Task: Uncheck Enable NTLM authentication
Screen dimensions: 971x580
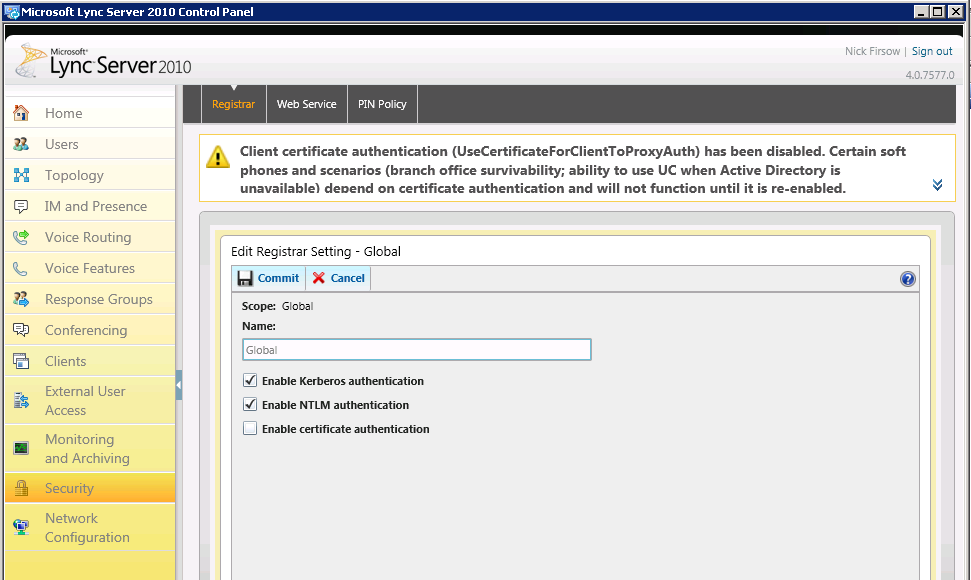Action: 250,405
